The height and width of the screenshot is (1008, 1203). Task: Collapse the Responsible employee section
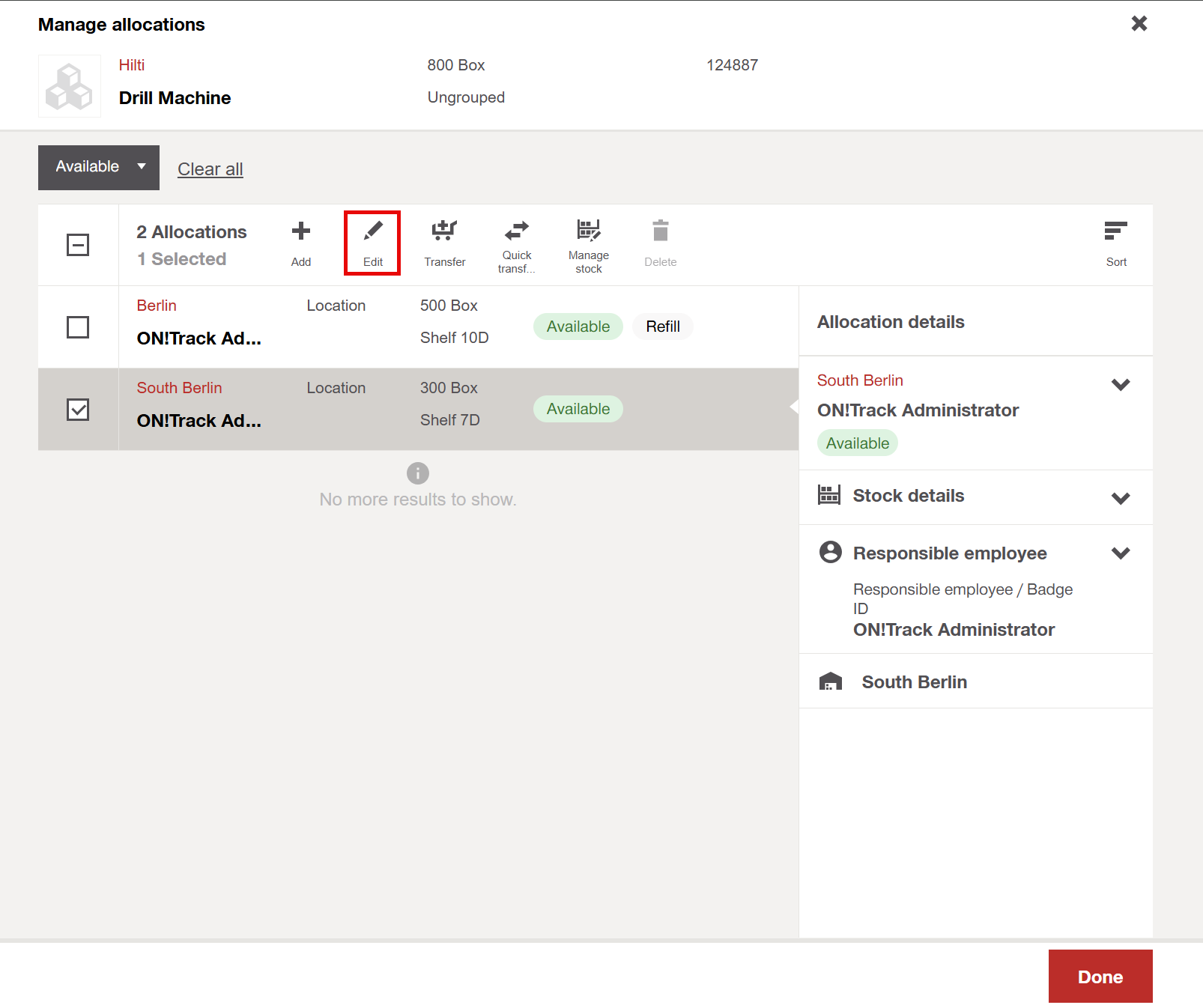coord(1120,553)
